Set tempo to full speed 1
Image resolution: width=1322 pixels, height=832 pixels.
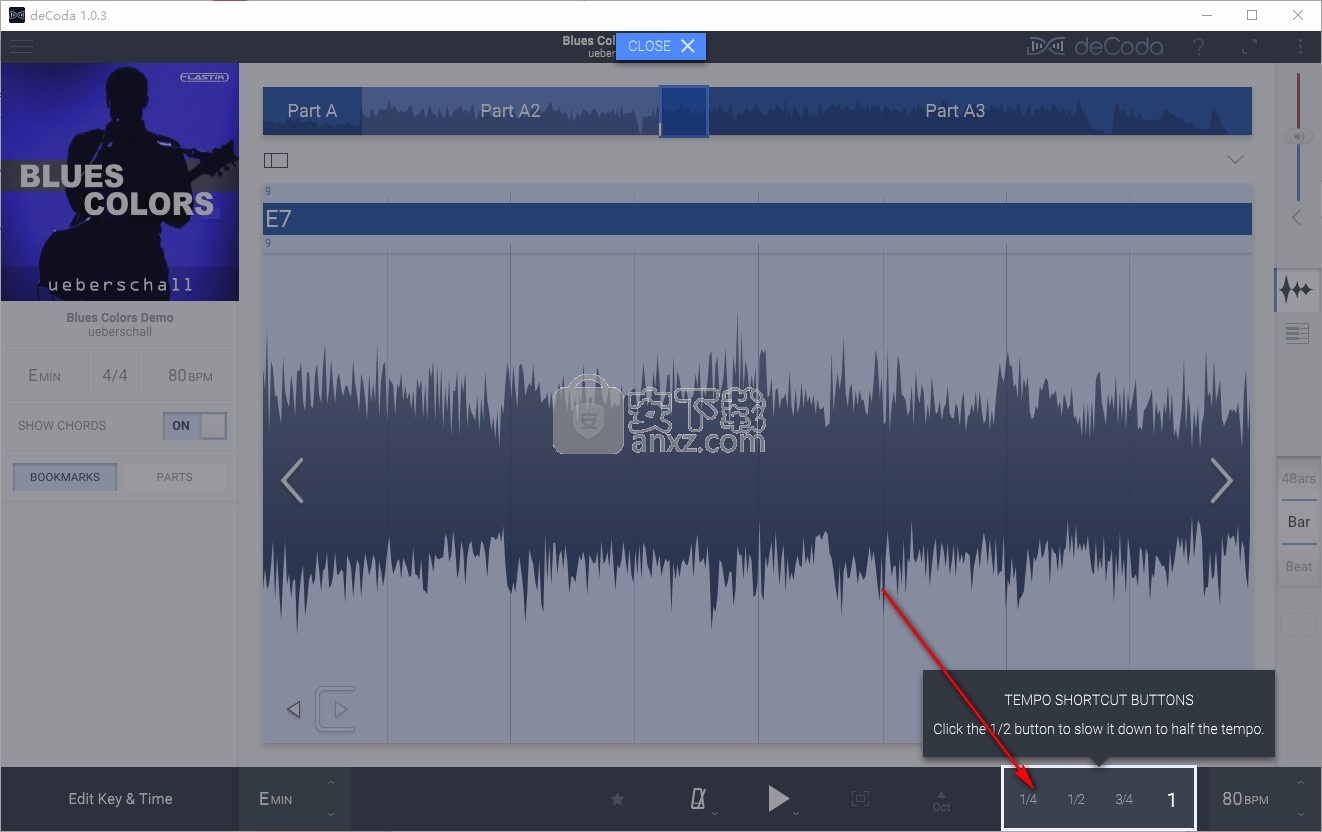coord(1172,799)
